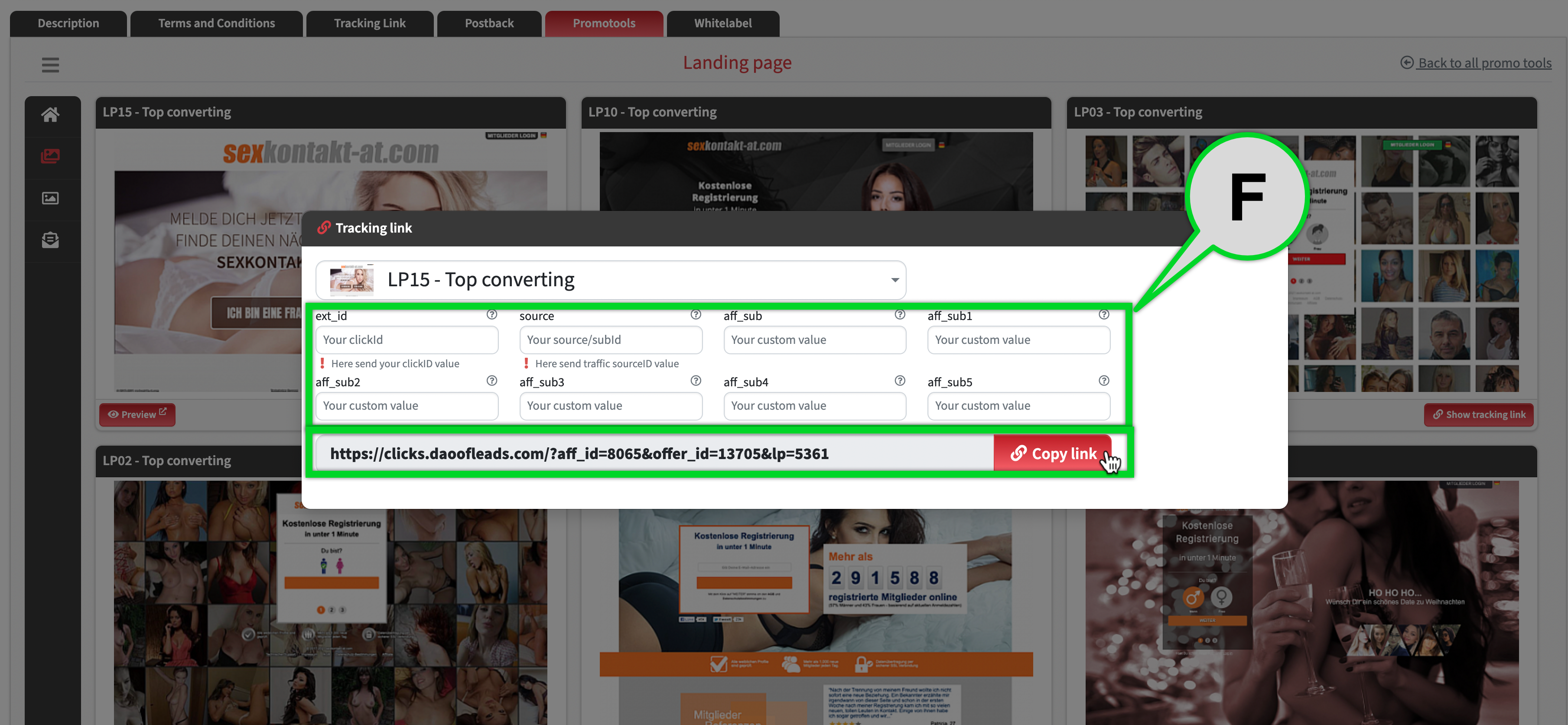Click the generated tracking URL field
The image size is (1568, 725).
point(654,454)
